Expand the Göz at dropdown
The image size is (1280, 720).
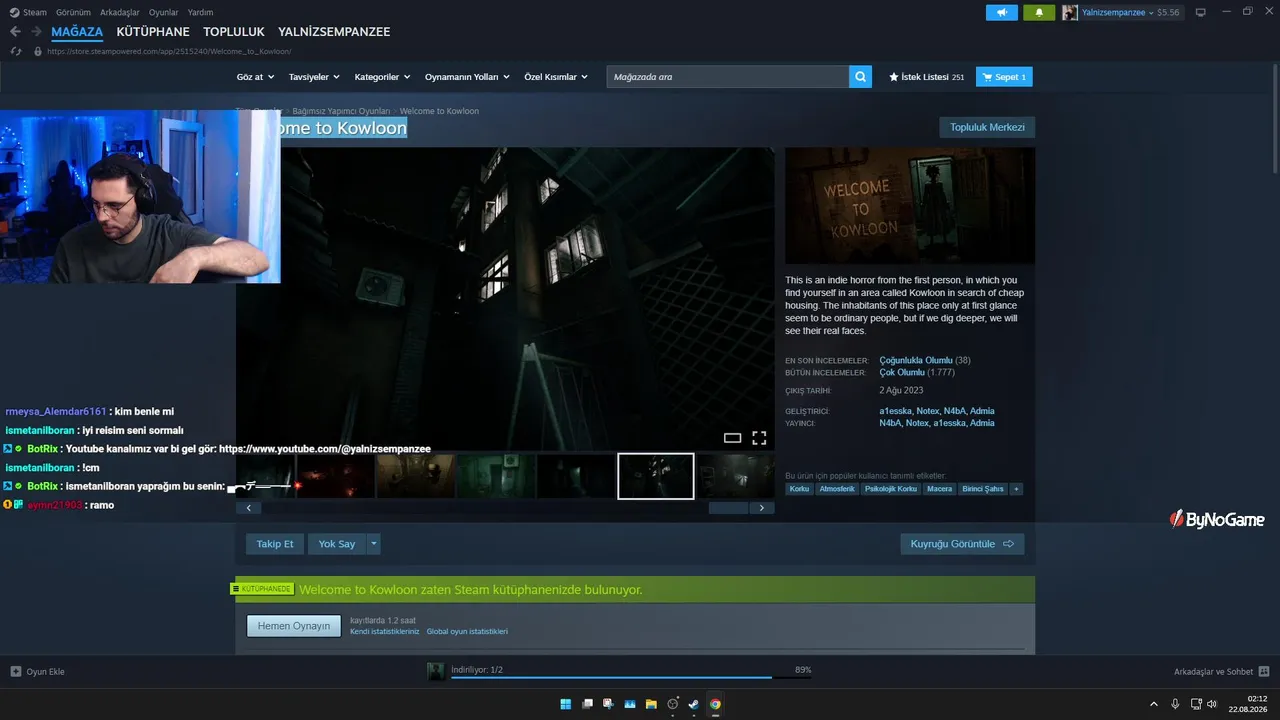coord(255,77)
